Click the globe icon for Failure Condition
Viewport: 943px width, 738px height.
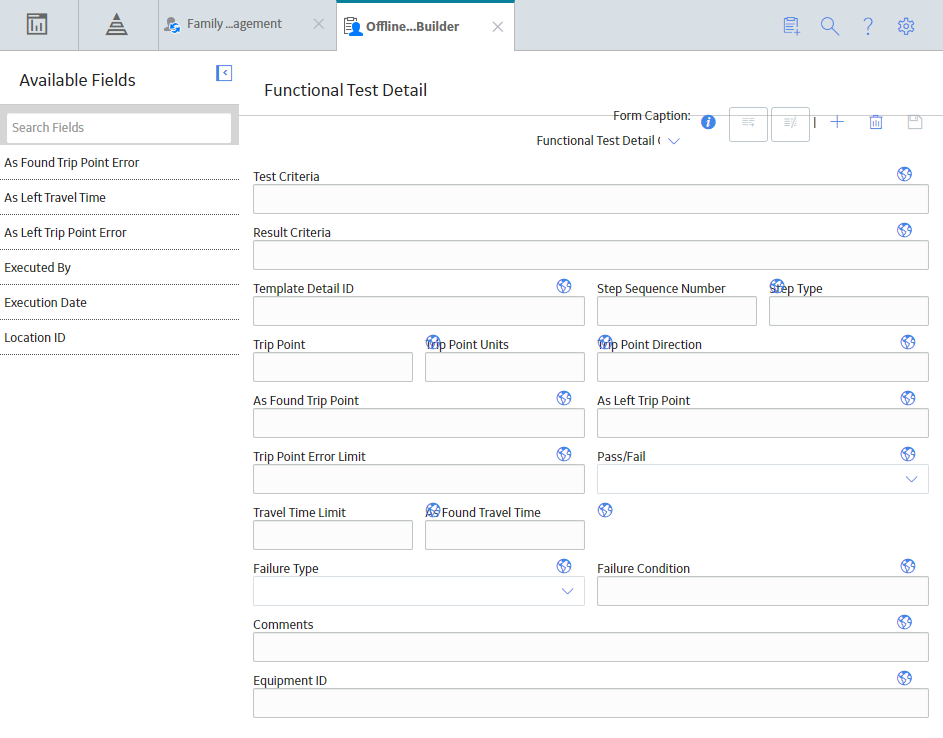click(908, 565)
